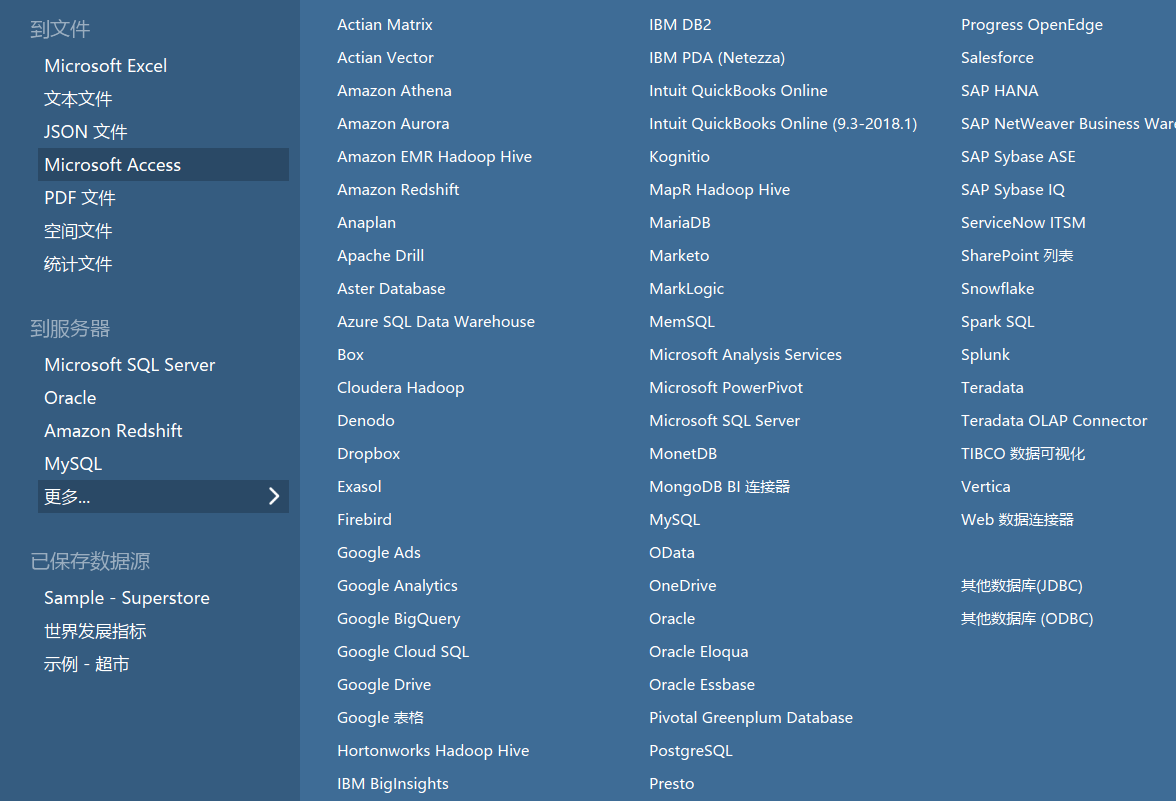Connect to IBM DB2

point(680,25)
